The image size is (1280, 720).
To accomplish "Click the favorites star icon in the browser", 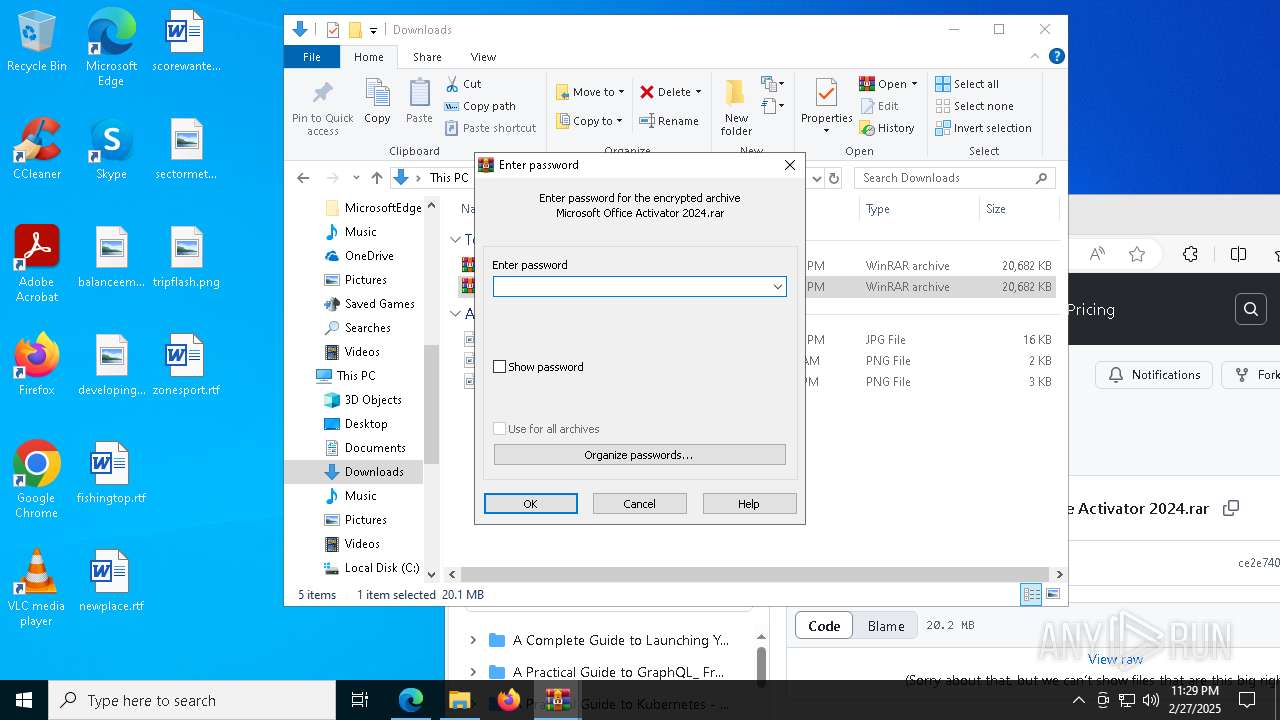I will point(1137,254).
